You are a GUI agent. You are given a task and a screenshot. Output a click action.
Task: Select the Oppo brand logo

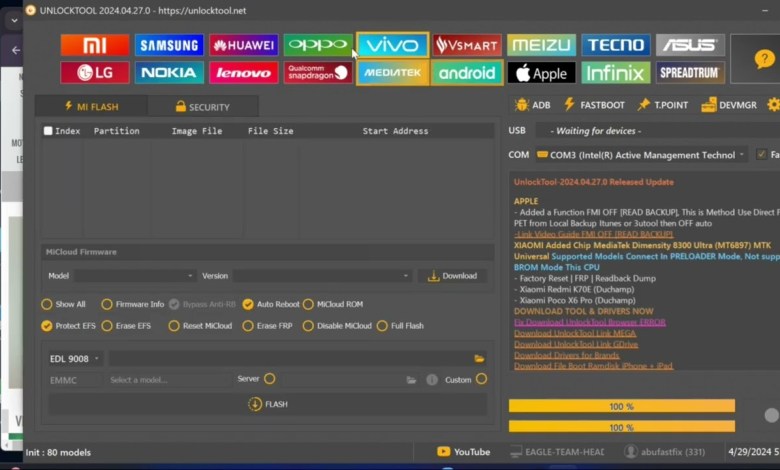pyautogui.click(x=318, y=45)
